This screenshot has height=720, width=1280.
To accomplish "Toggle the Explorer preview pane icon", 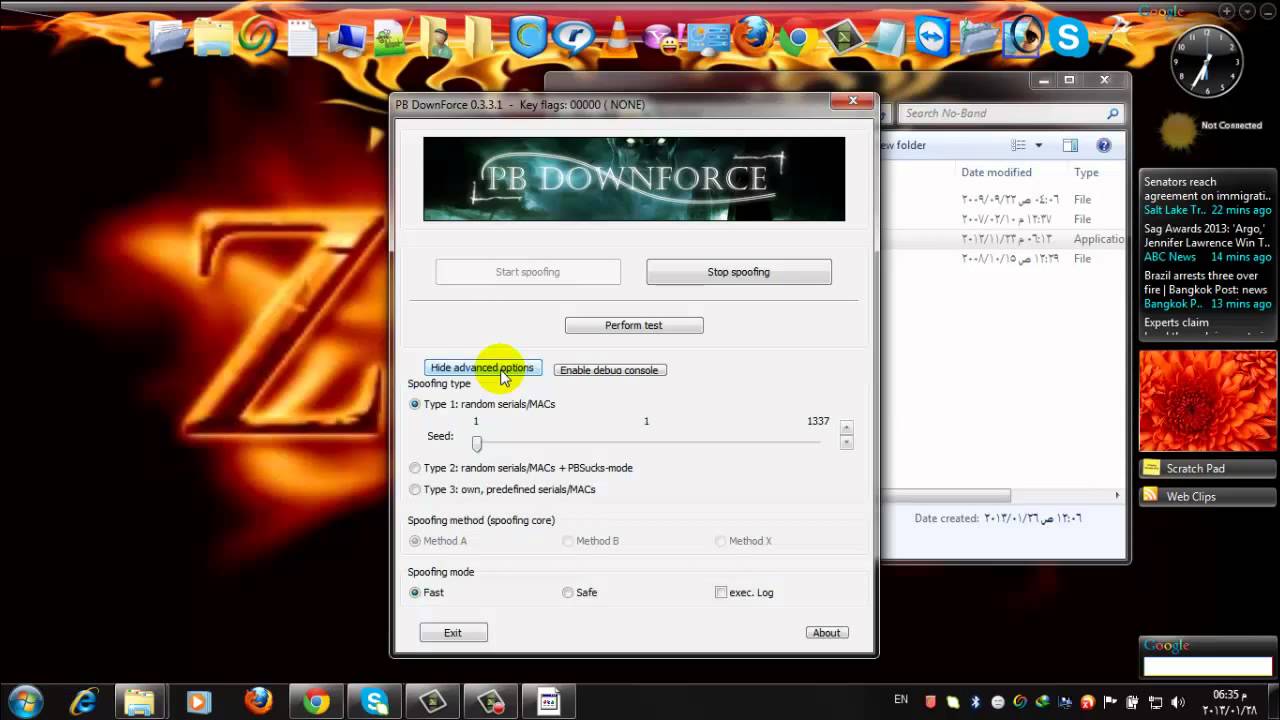I will click(x=1069, y=145).
